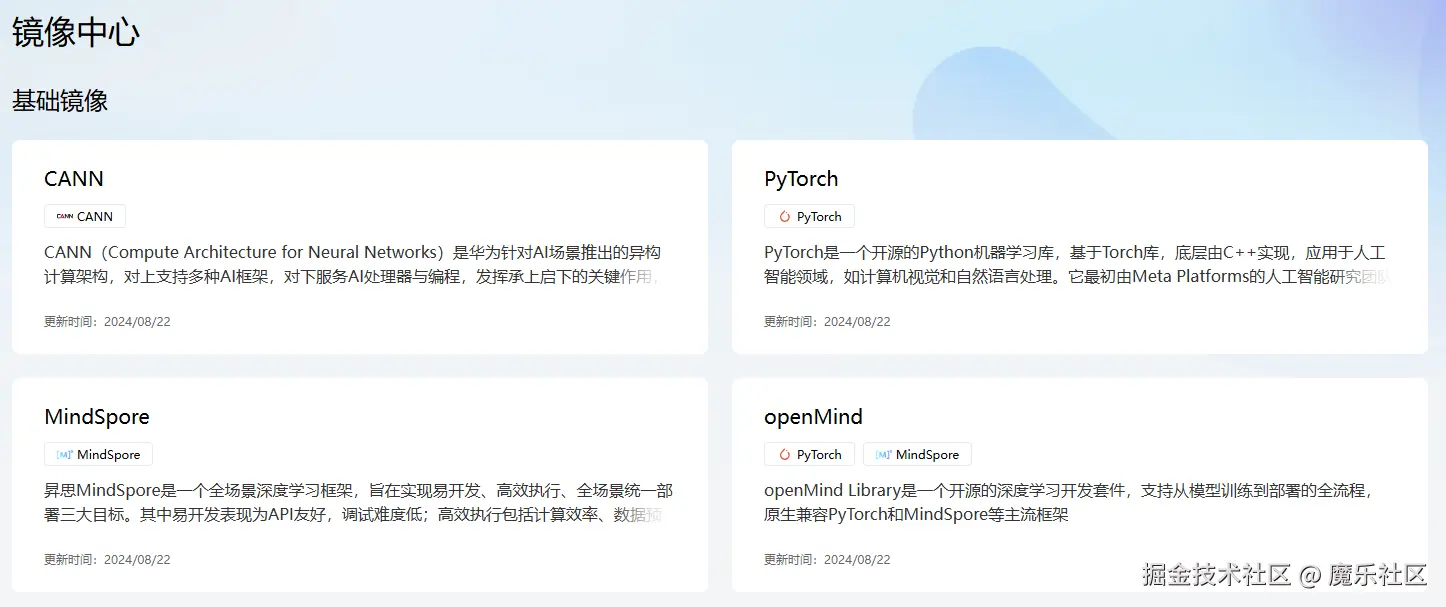Click the MindSpore logo icon in openMind card

tap(884, 454)
